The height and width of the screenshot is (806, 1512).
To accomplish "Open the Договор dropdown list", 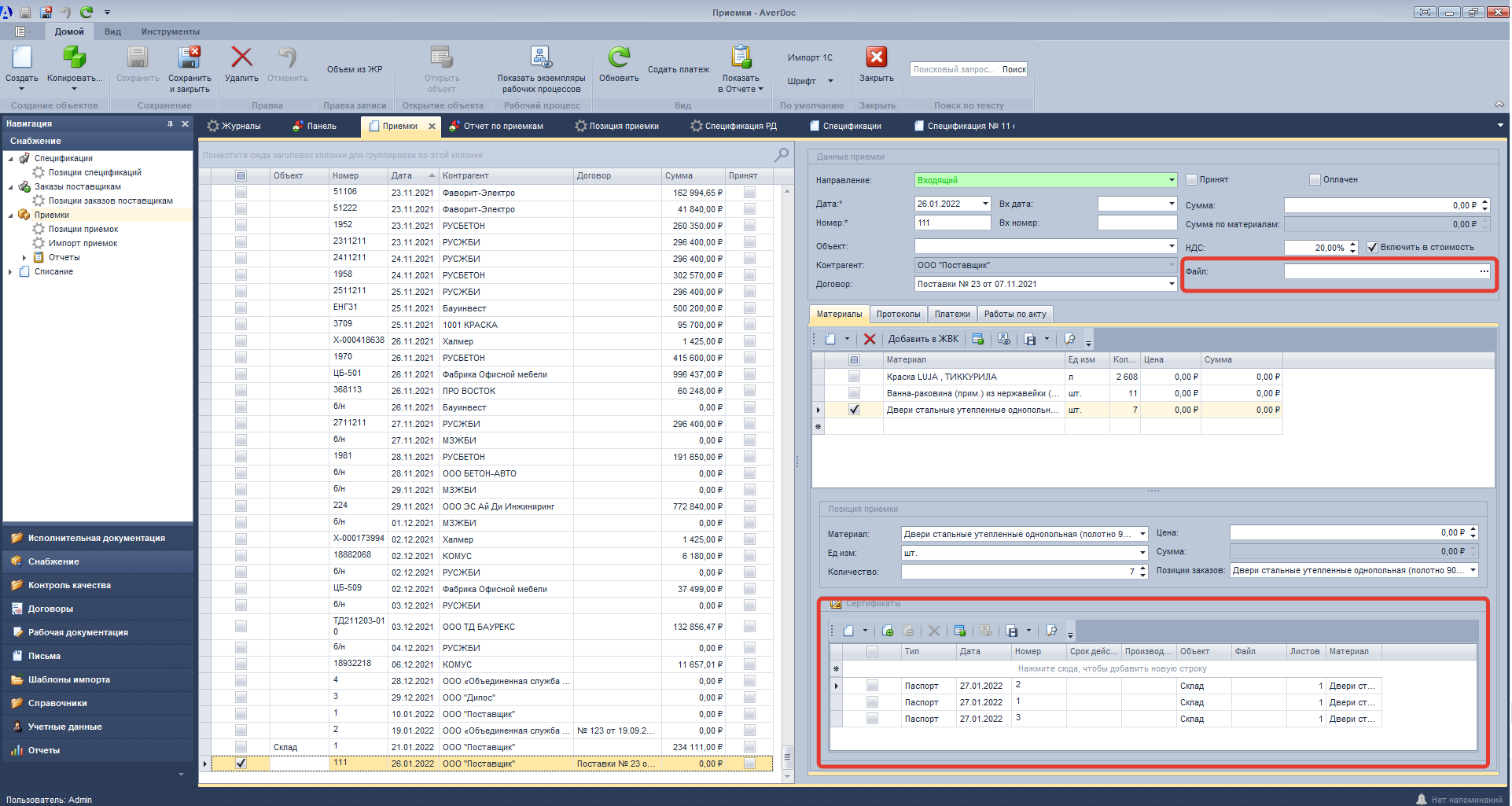I will (x=1171, y=285).
